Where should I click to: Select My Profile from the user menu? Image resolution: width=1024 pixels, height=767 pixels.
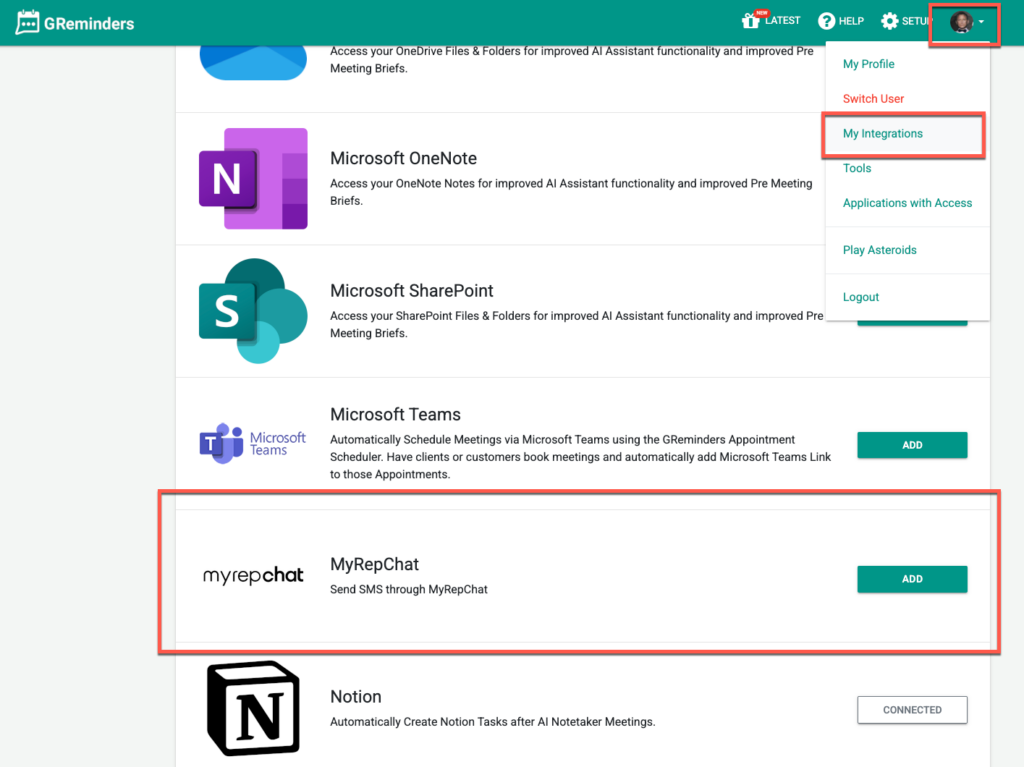[x=868, y=64]
